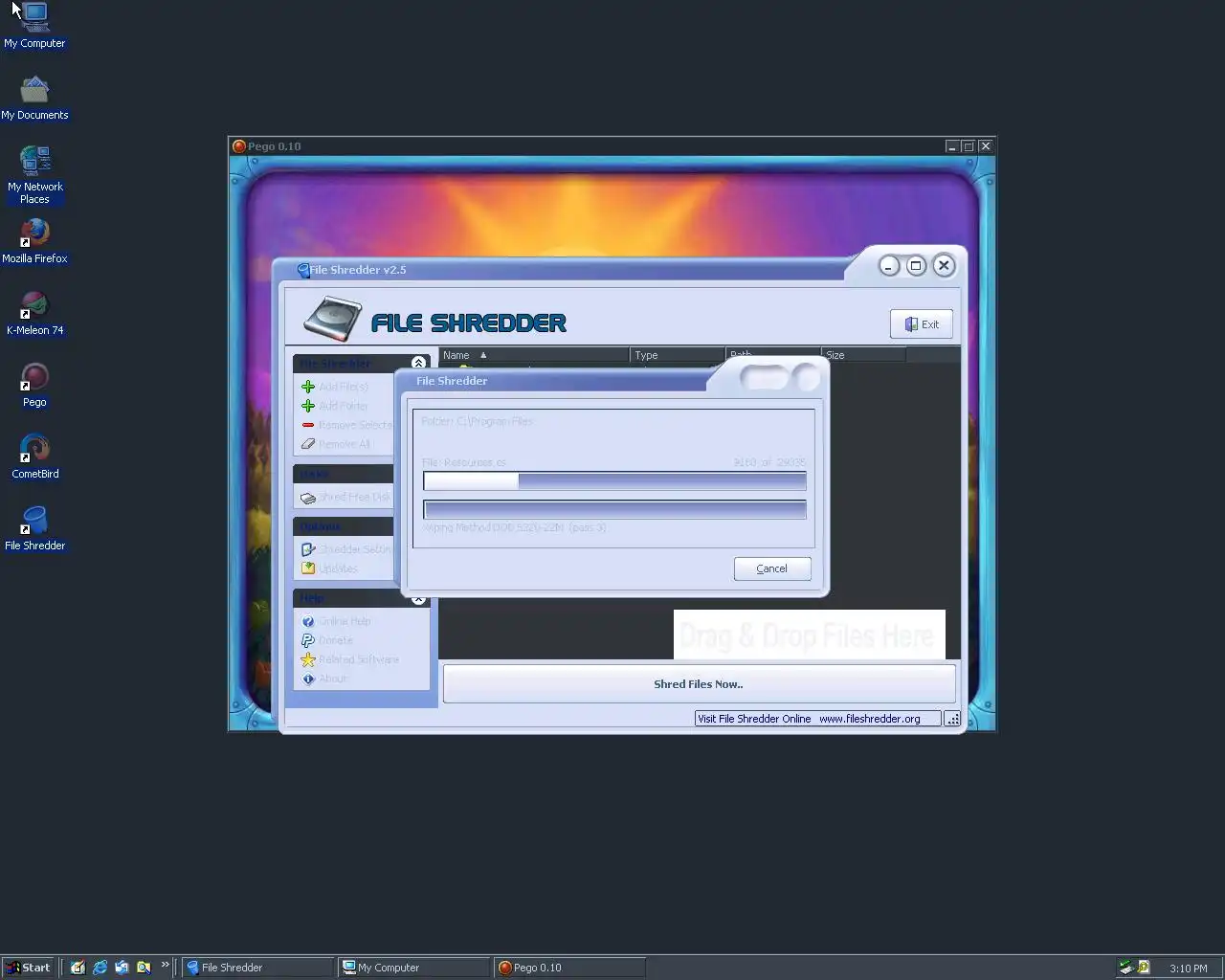Click the File Shredder v2.5 title icon
Image resolution: width=1225 pixels, height=980 pixels.
tap(303, 271)
